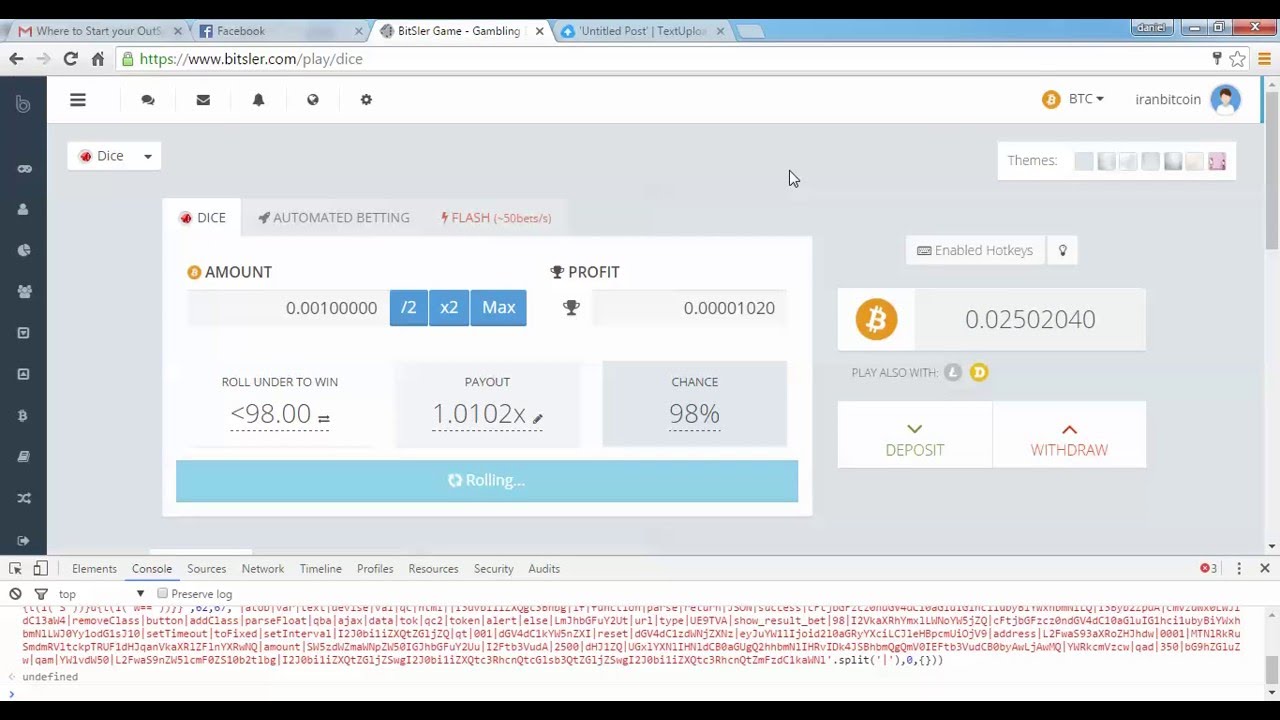Click the iranbitcoin user avatar
The height and width of the screenshot is (720, 1280).
[x=1225, y=99]
